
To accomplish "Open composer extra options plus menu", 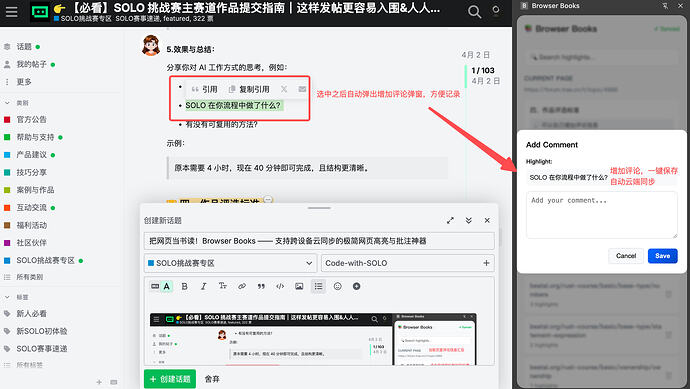I will tap(356, 286).
